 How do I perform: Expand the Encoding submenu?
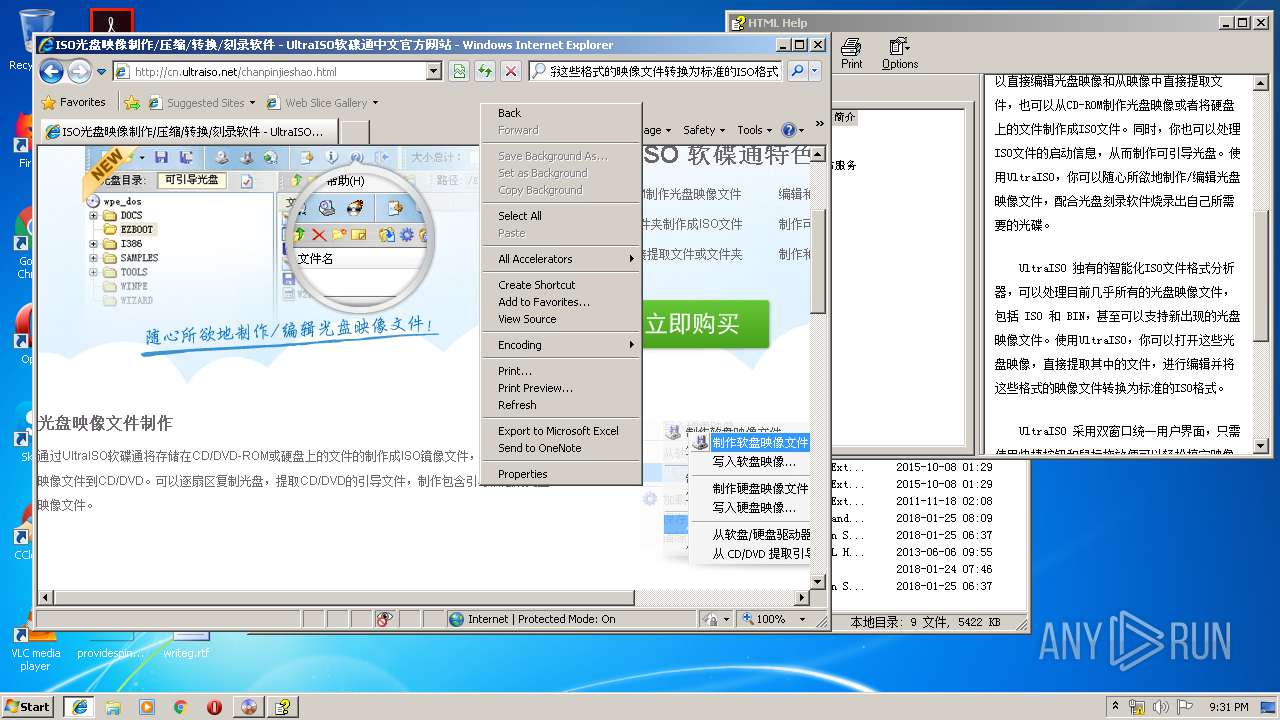point(561,345)
